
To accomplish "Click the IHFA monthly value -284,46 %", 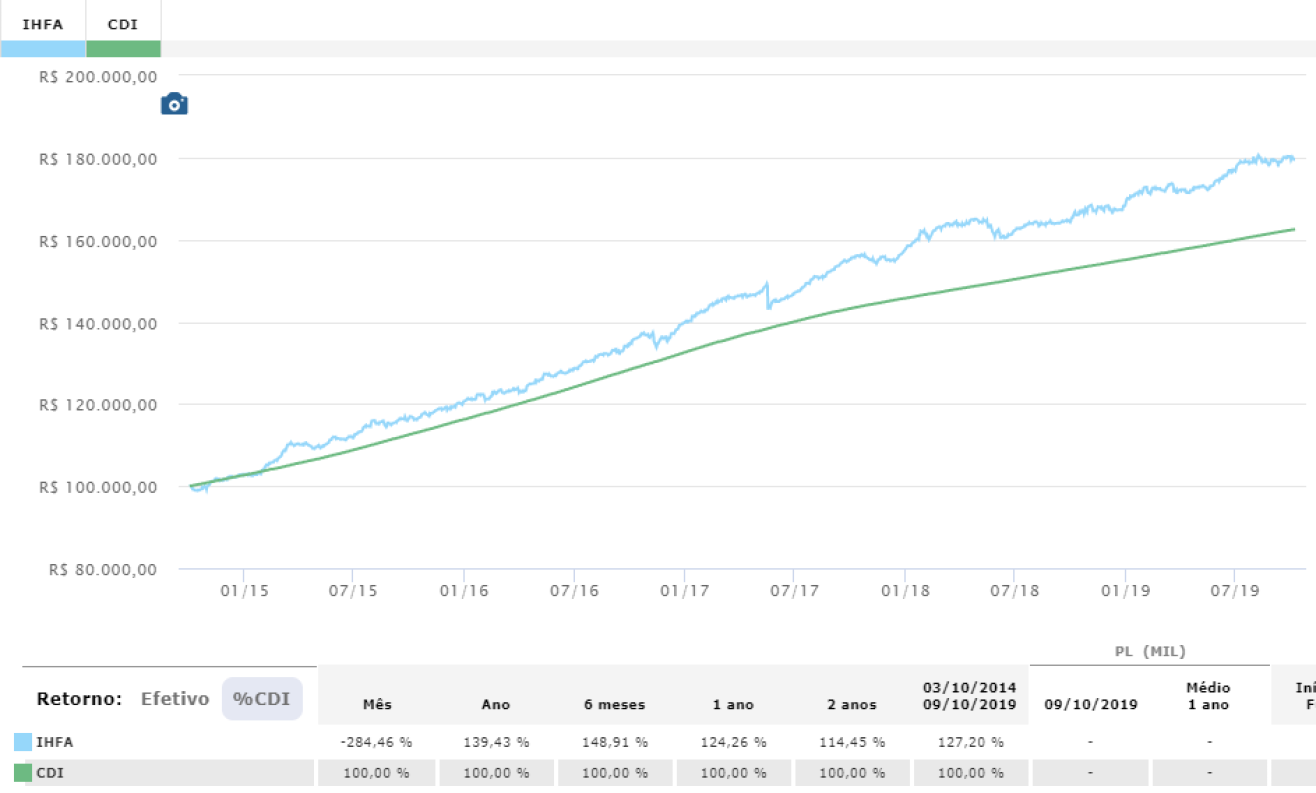I will [377, 742].
